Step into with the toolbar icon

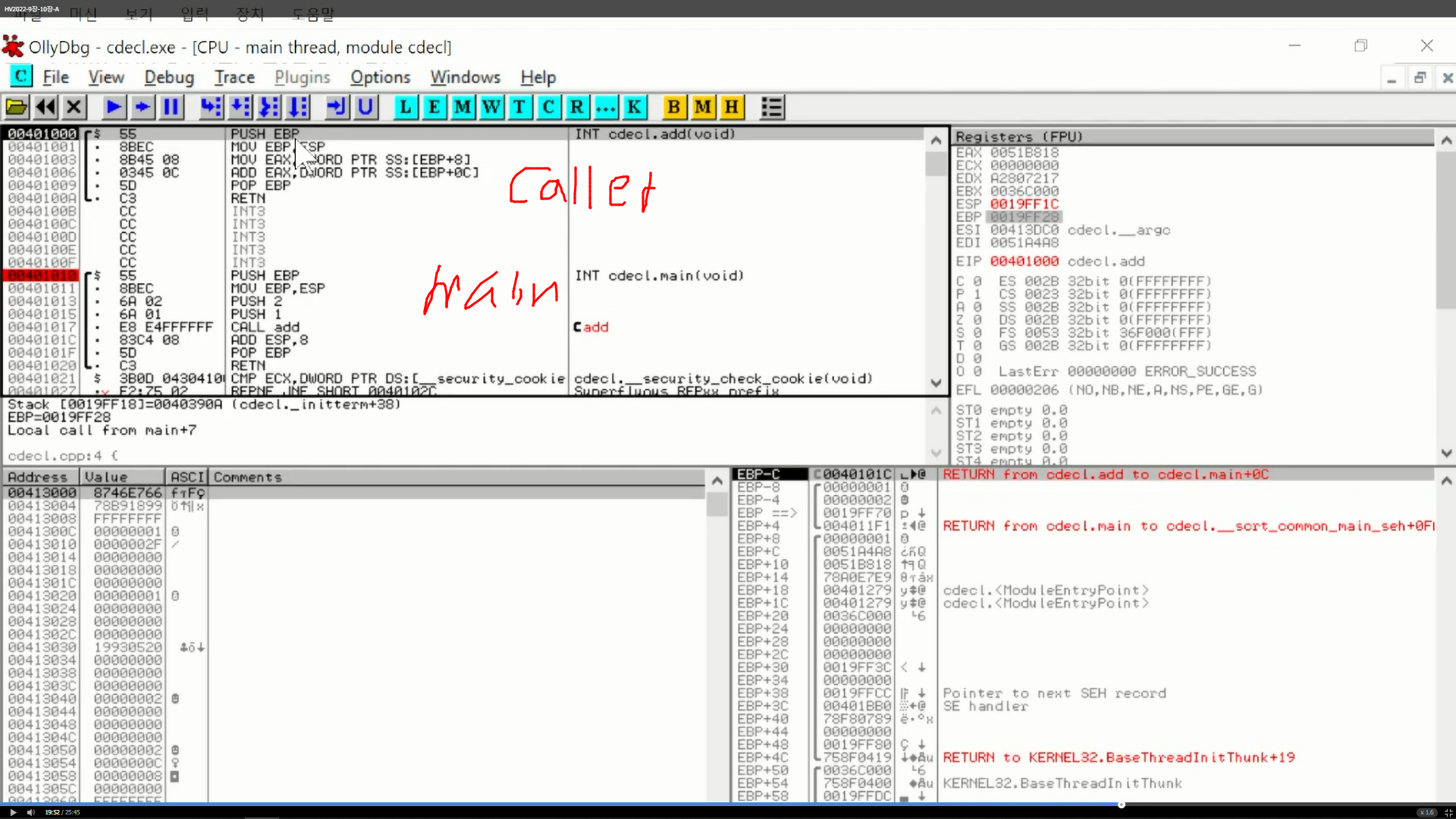coord(211,107)
